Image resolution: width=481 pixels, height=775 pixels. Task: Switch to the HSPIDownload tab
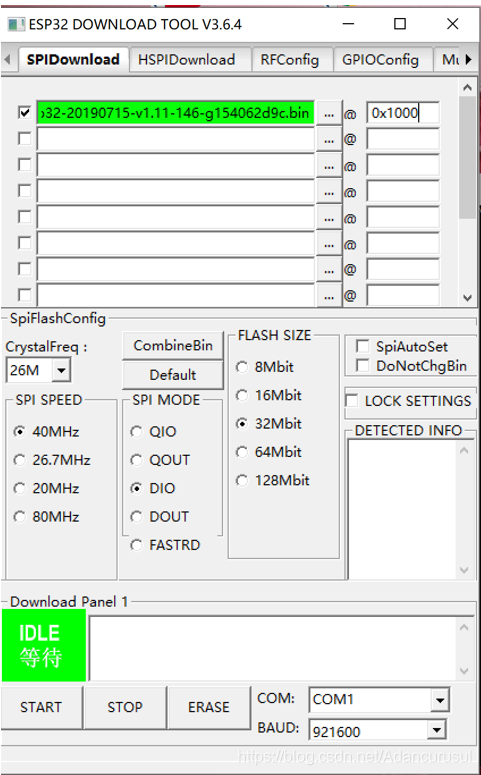point(186,60)
